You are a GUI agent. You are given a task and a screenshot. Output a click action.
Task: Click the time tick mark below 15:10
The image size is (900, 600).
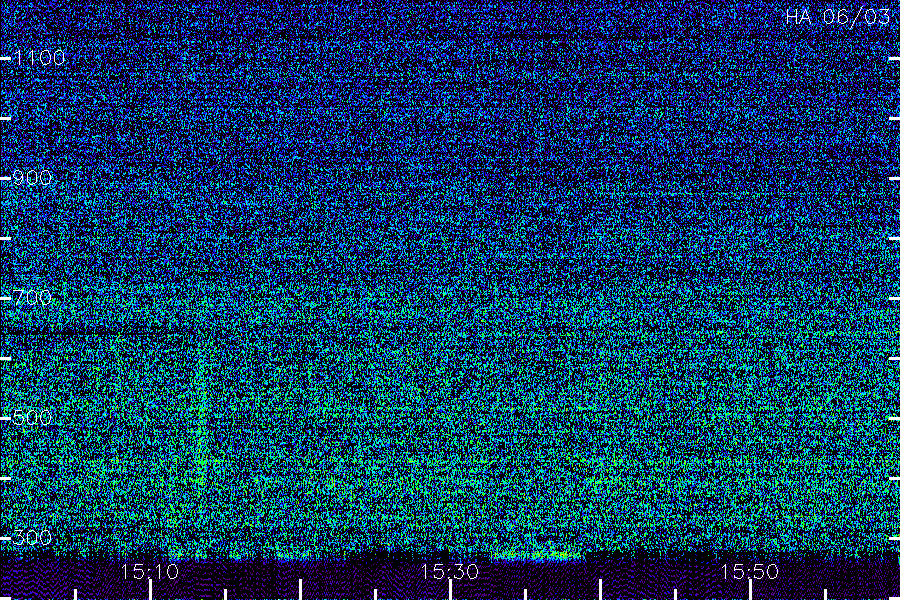pos(150,590)
